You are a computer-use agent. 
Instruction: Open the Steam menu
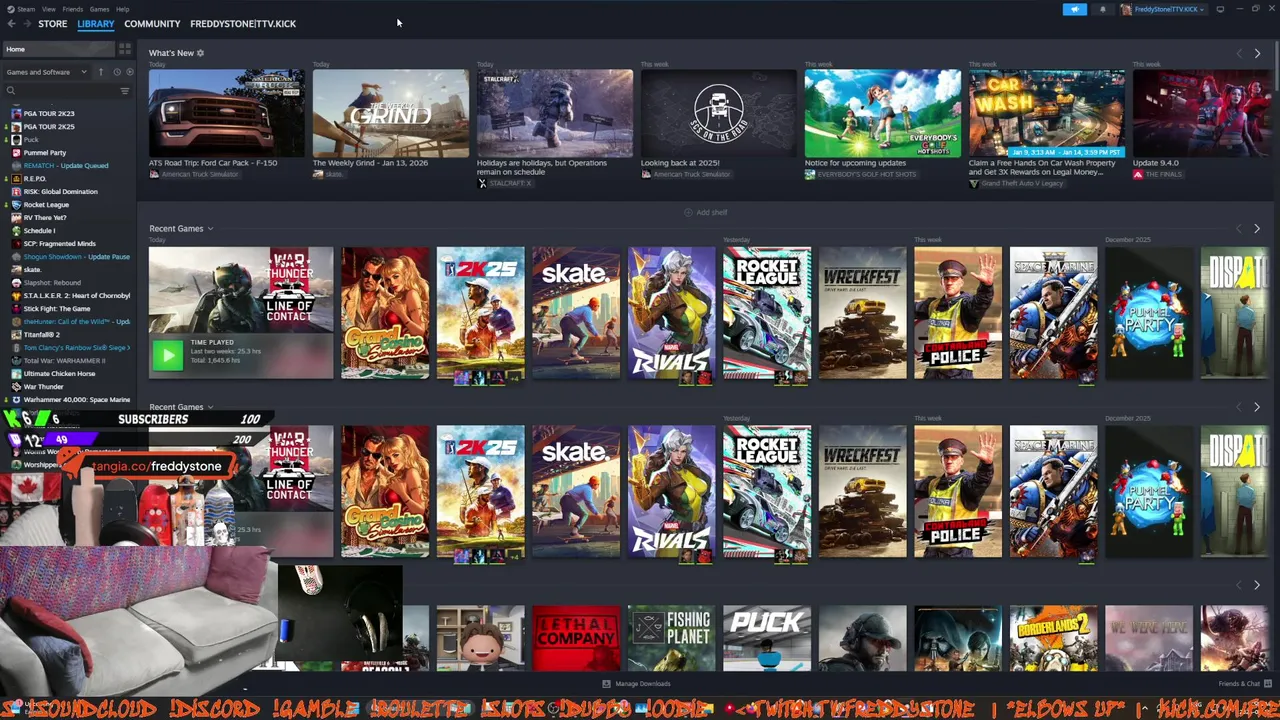26,9
